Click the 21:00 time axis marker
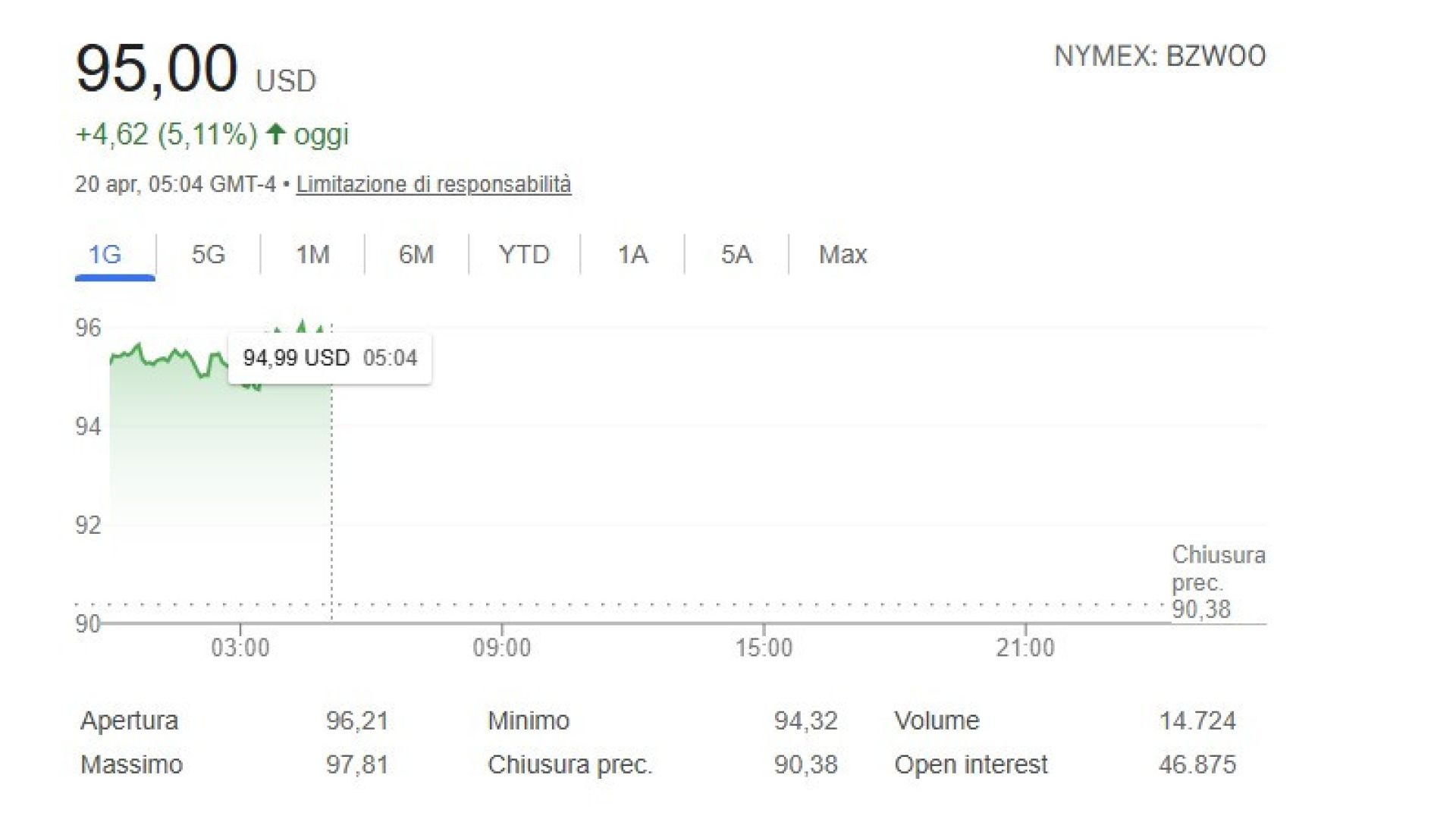This screenshot has width=1456, height=819. coord(1025,648)
